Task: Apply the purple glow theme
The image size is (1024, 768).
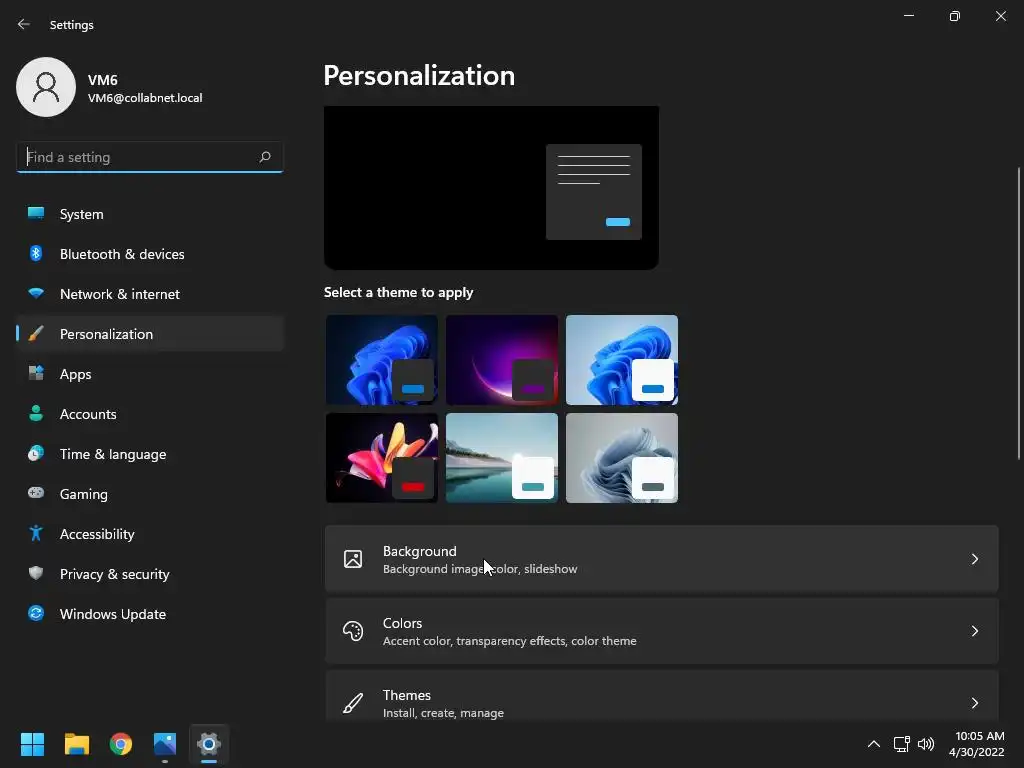Action: (x=502, y=360)
